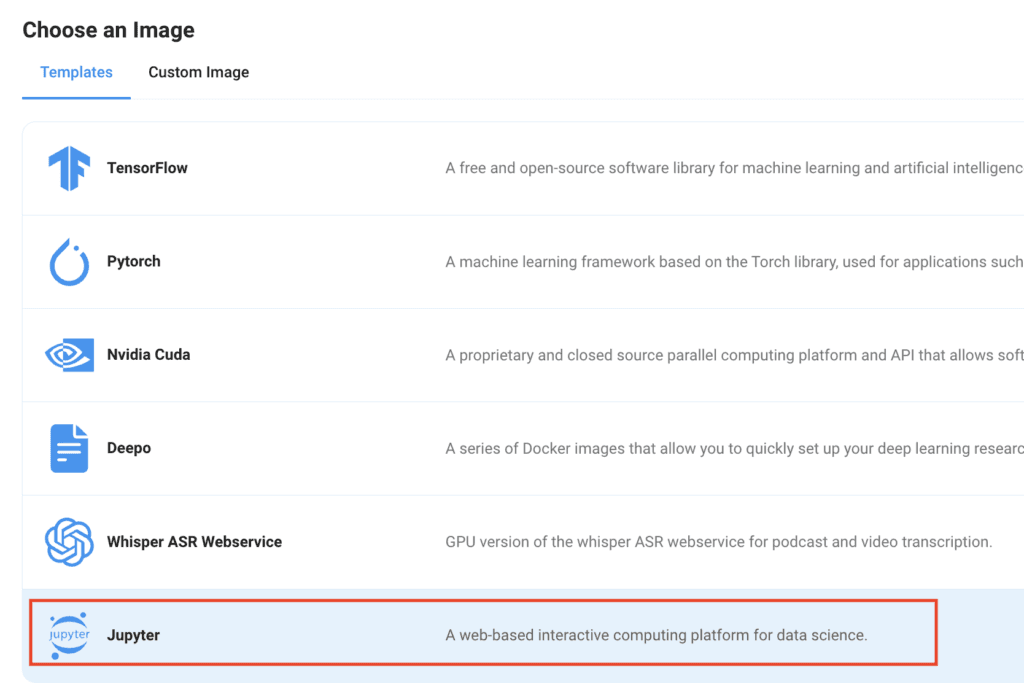Click the Nvidia Cuda eye logo

pos(69,355)
